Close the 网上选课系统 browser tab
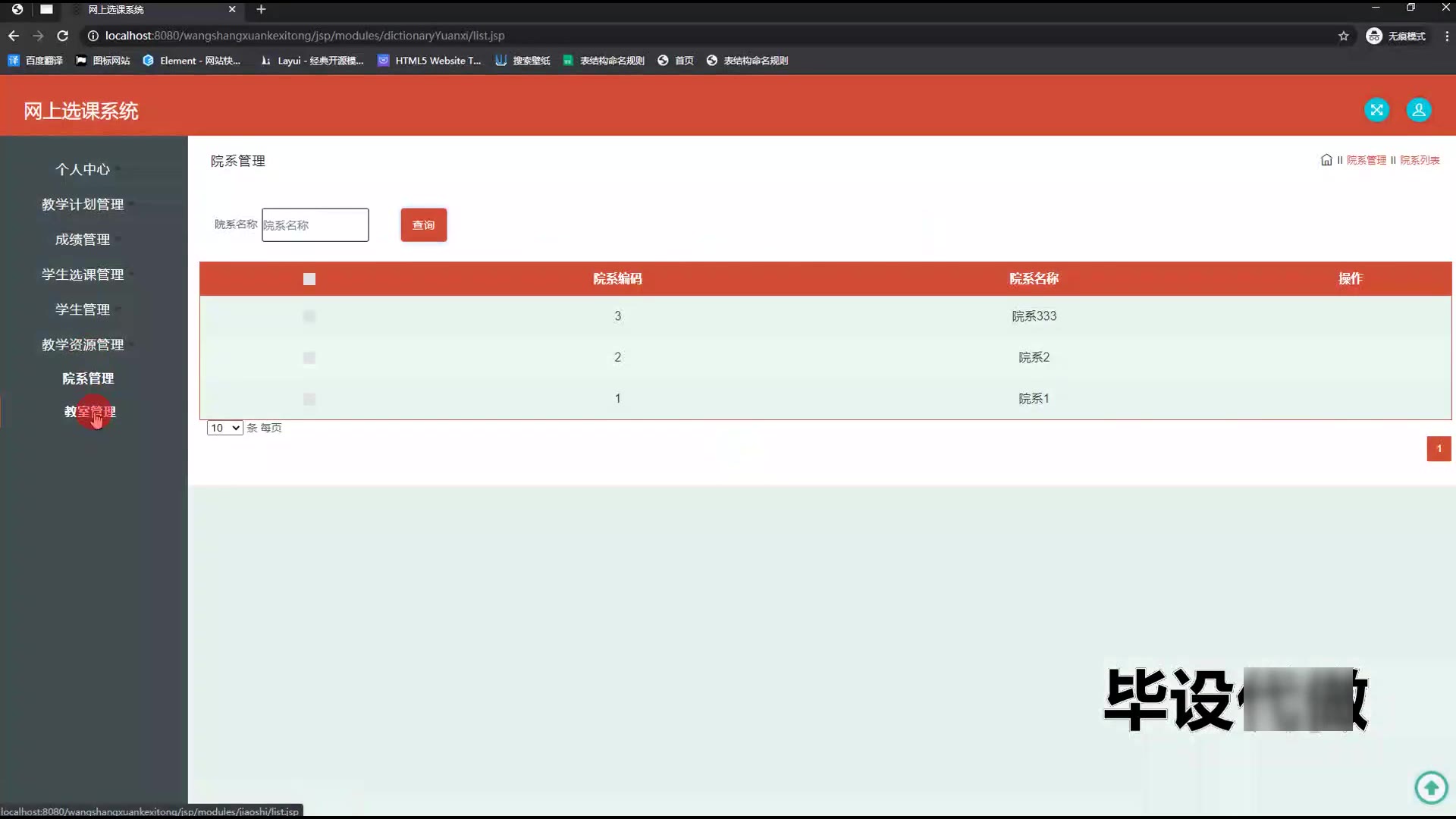1456x819 pixels. click(232, 9)
